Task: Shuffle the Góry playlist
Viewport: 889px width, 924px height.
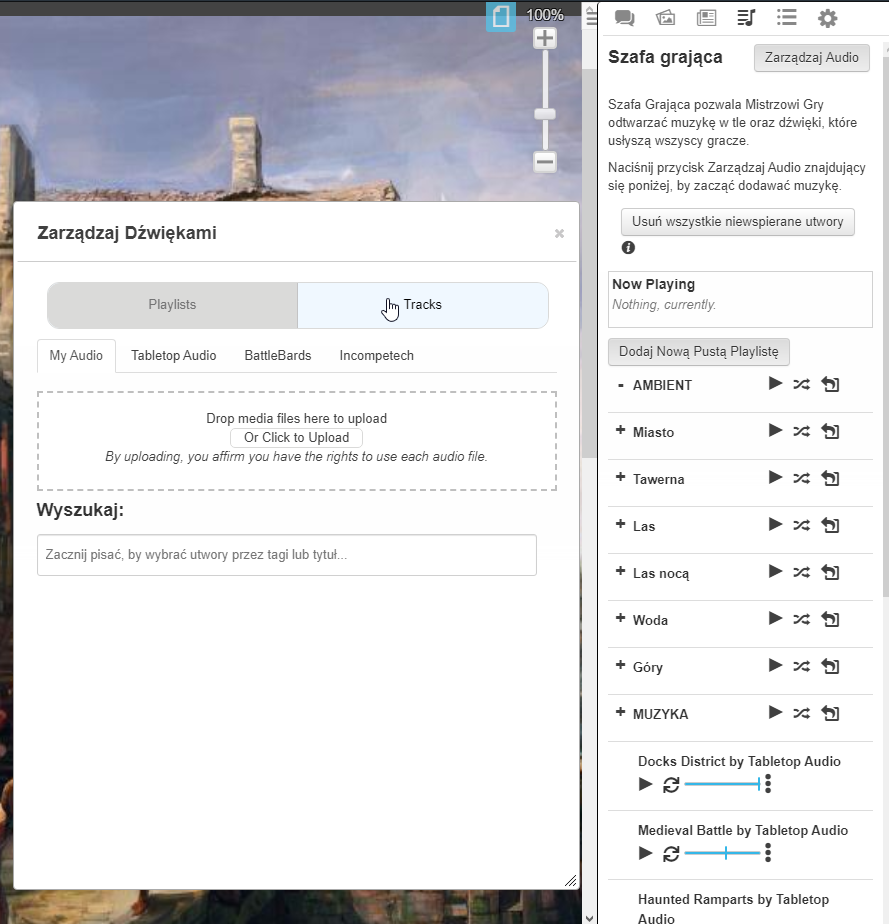Action: (801, 666)
